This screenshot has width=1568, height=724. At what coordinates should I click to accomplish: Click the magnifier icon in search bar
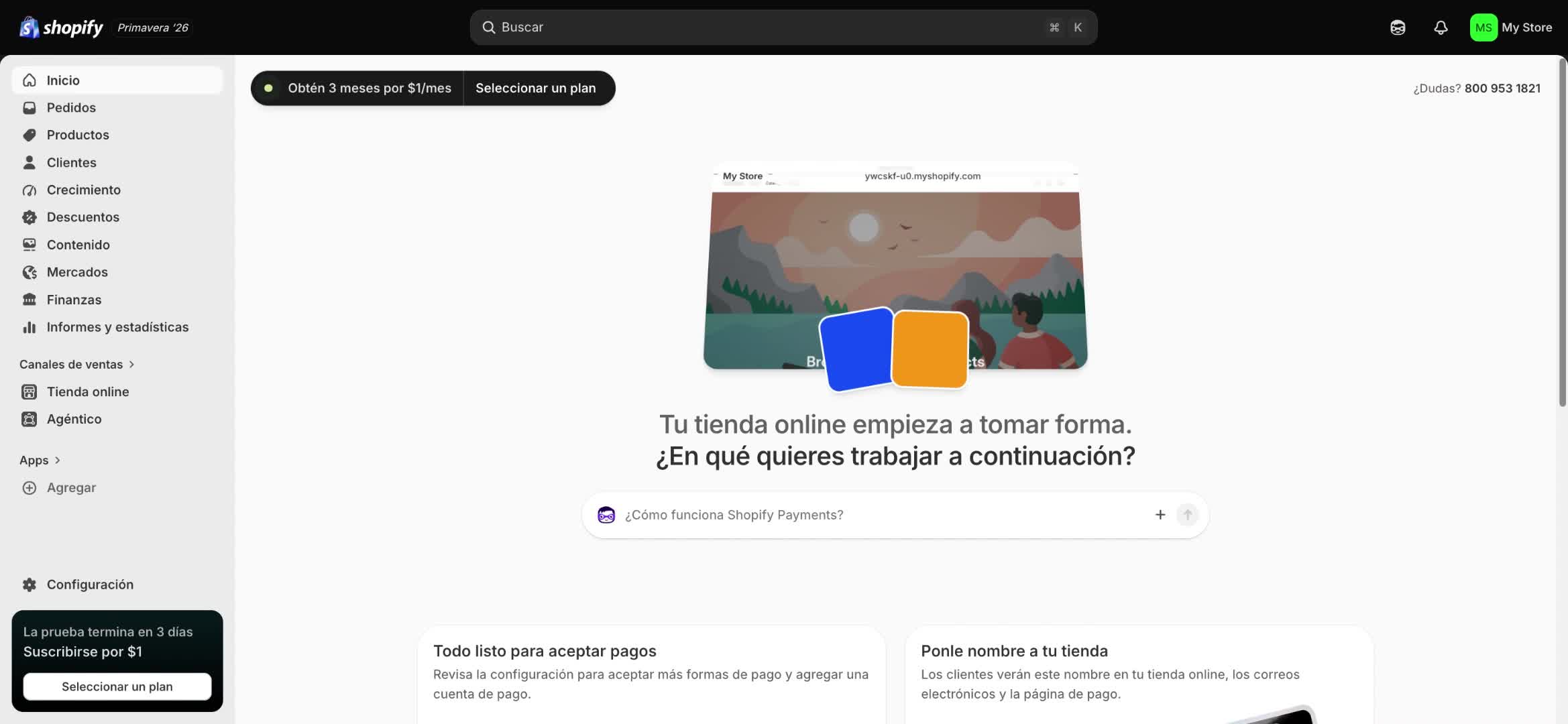(x=489, y=27)
